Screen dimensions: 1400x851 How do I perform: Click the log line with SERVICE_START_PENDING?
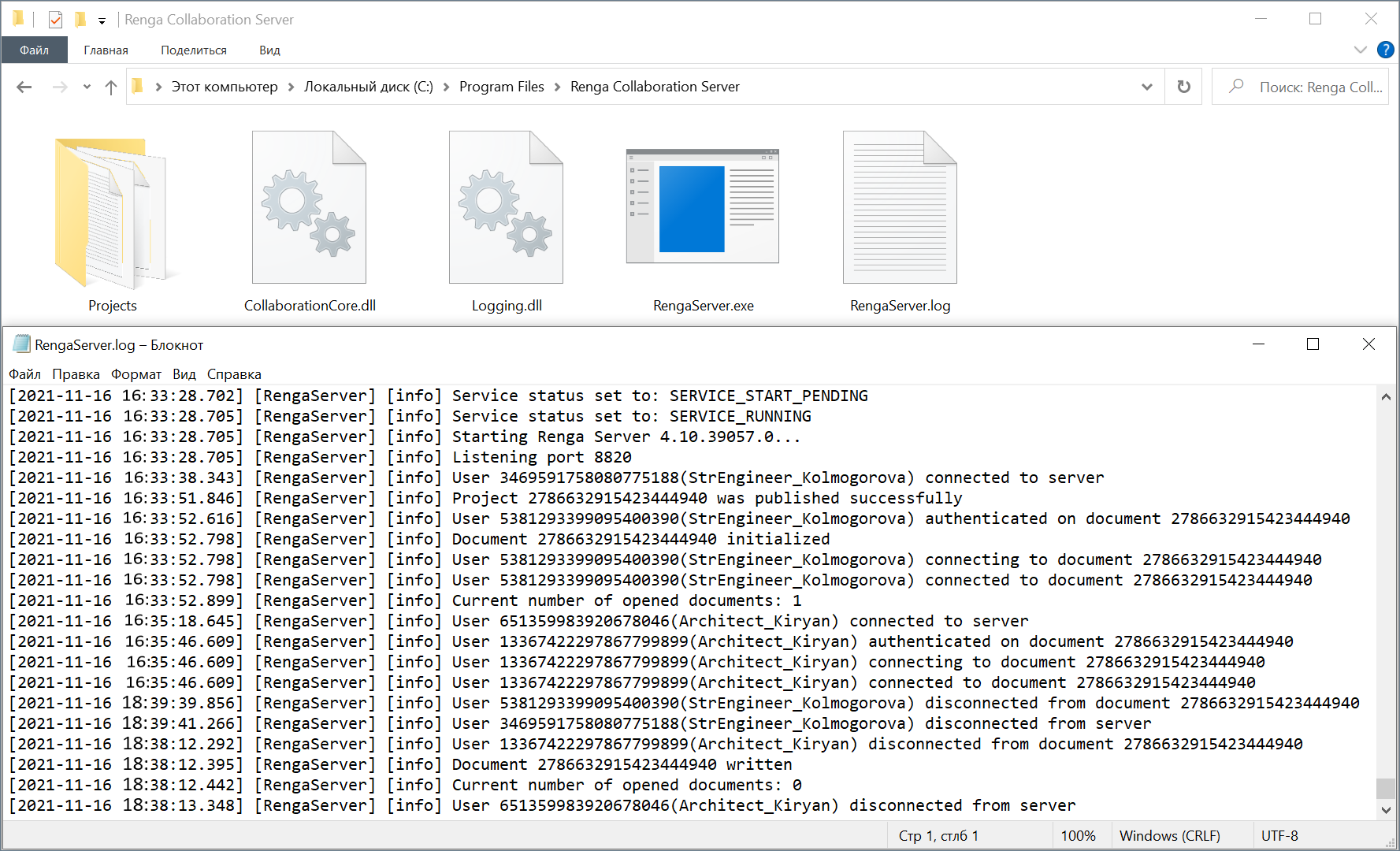[438, 396]
